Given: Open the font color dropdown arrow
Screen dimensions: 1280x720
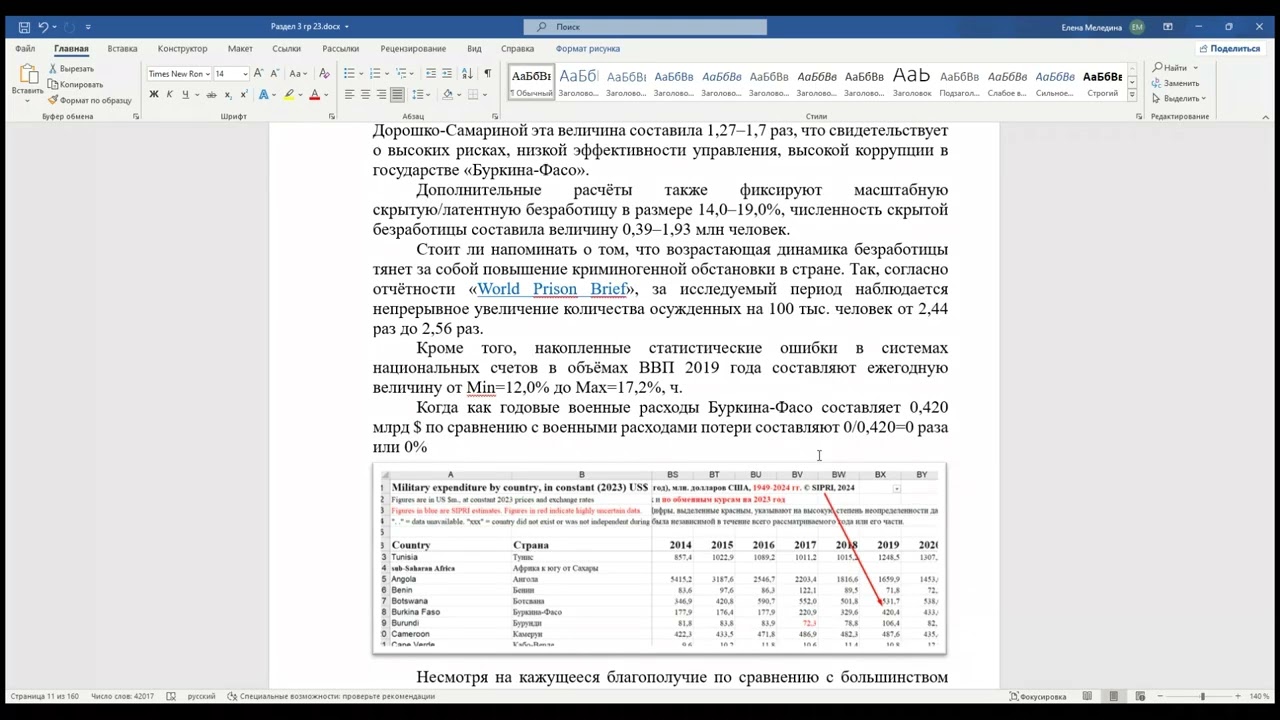Looking at the screenshot, I should [x=325, y=95].
